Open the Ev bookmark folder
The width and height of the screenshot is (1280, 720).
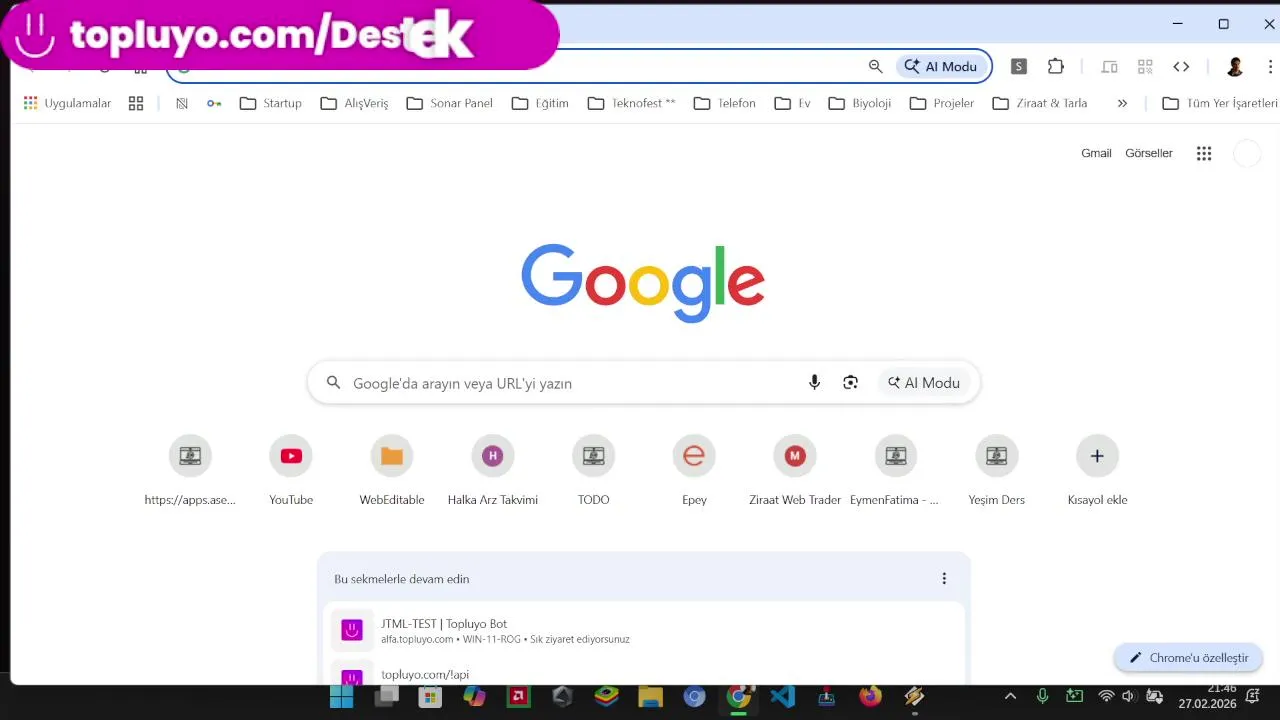click(793, 103)
